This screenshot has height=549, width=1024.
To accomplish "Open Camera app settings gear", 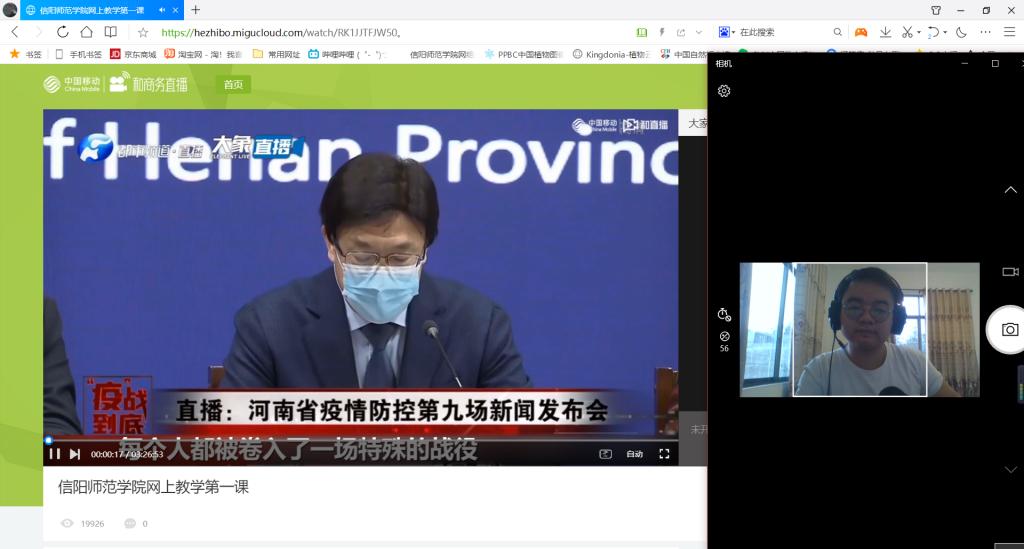I will tap(724, 91).
